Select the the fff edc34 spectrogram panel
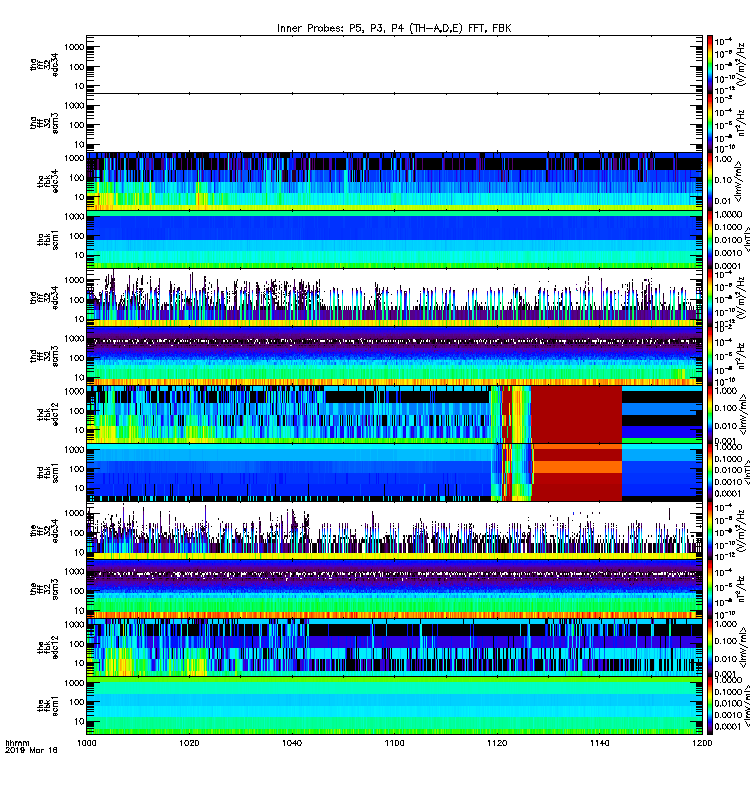The width and height of the screenshot is (750, 800). [x=394, y=531]
